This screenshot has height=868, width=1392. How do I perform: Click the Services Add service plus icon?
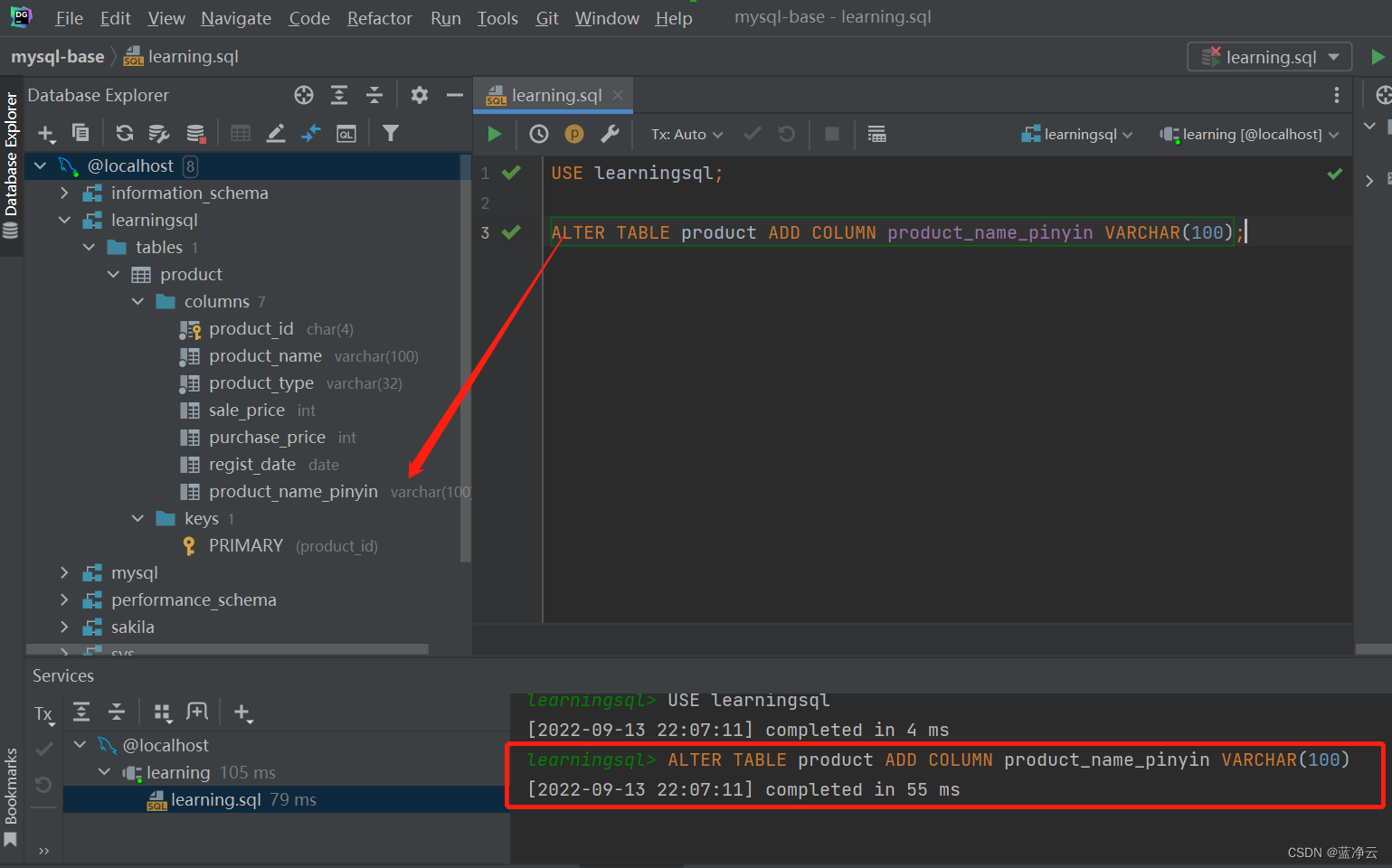(242, 712)
